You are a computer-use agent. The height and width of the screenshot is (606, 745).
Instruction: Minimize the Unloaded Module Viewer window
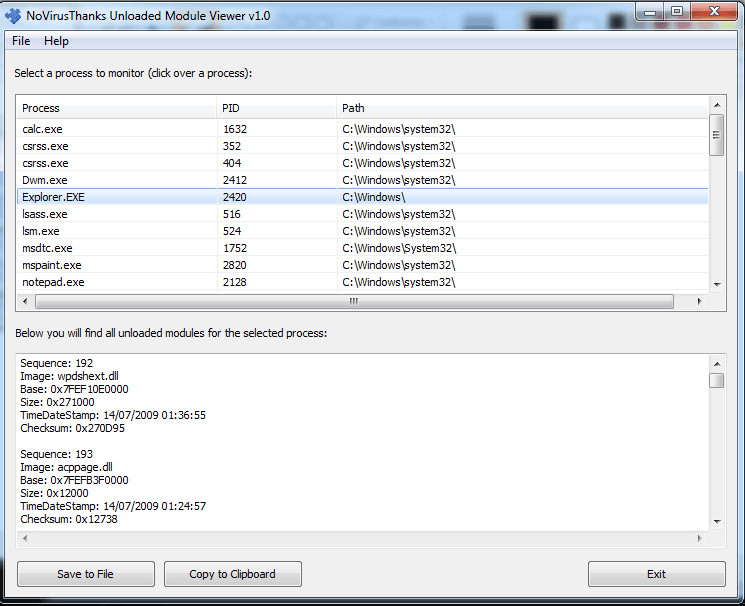(650, 12)
